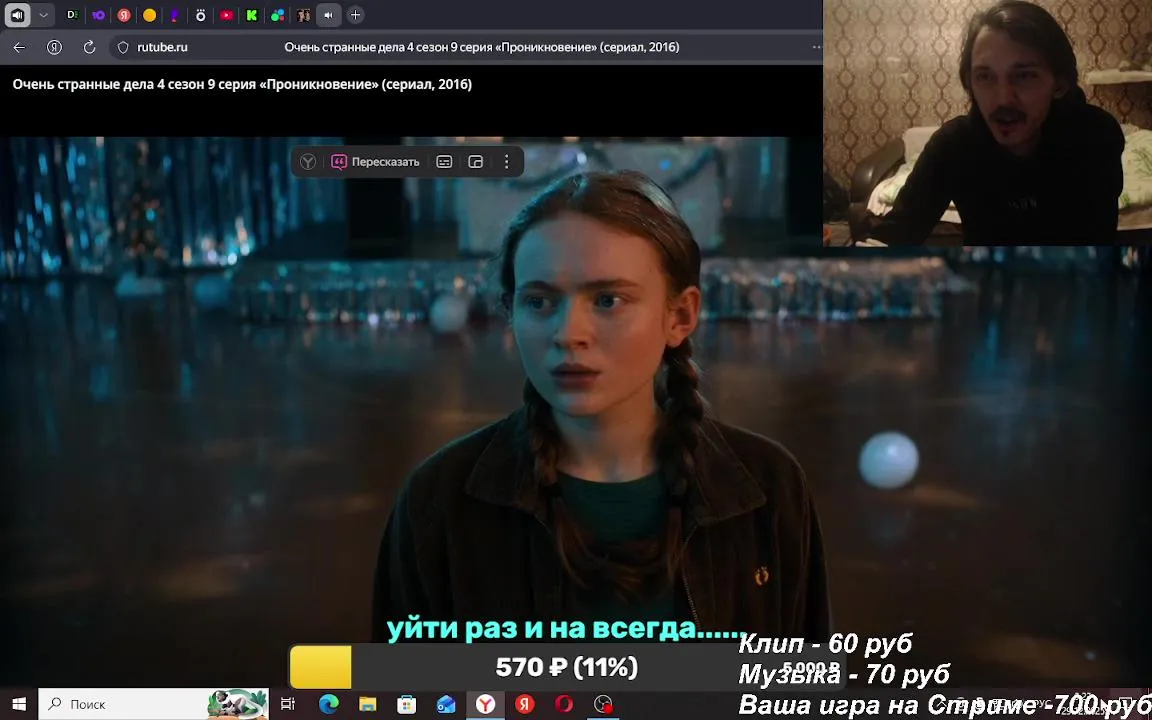The height and width of the screenshot is (720, 1152).
Task: View site protection shield info
Action: click(123, 47)
